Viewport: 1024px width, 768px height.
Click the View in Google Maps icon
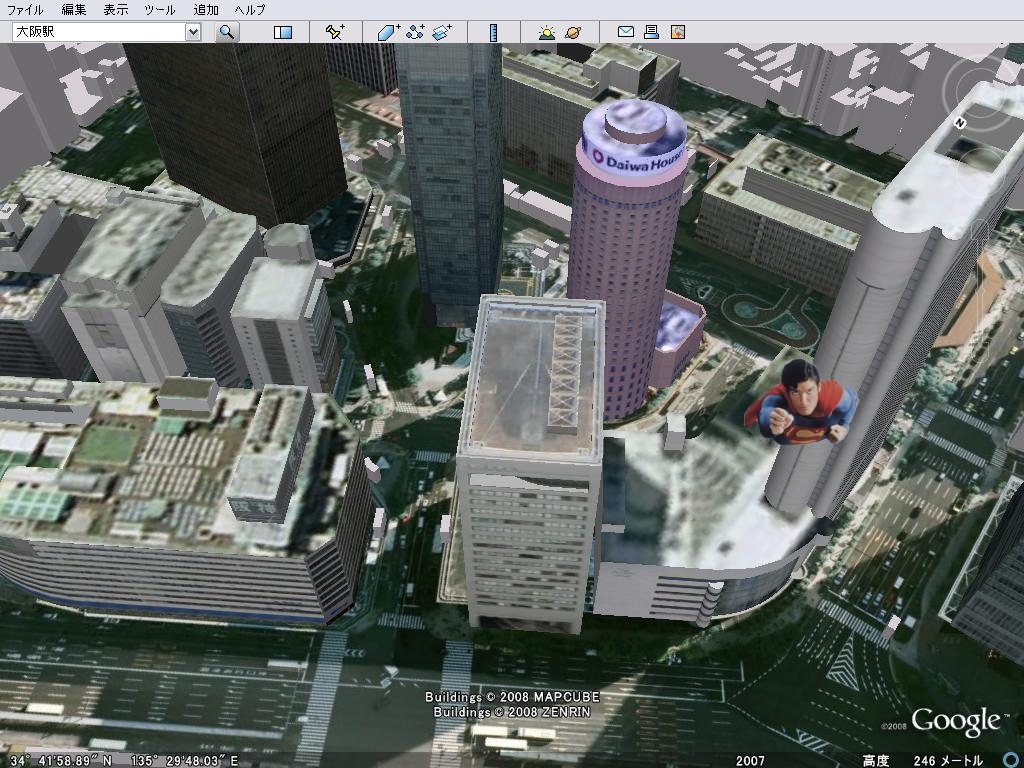[678, 31]
